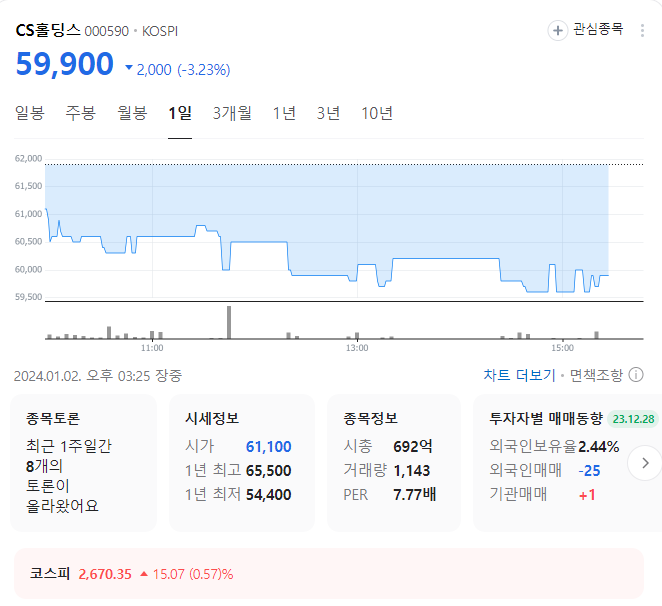The height and width of the screenshot is (606, 662).
Task: Select the 주봉 chart tab
Action: click(81, 113)
